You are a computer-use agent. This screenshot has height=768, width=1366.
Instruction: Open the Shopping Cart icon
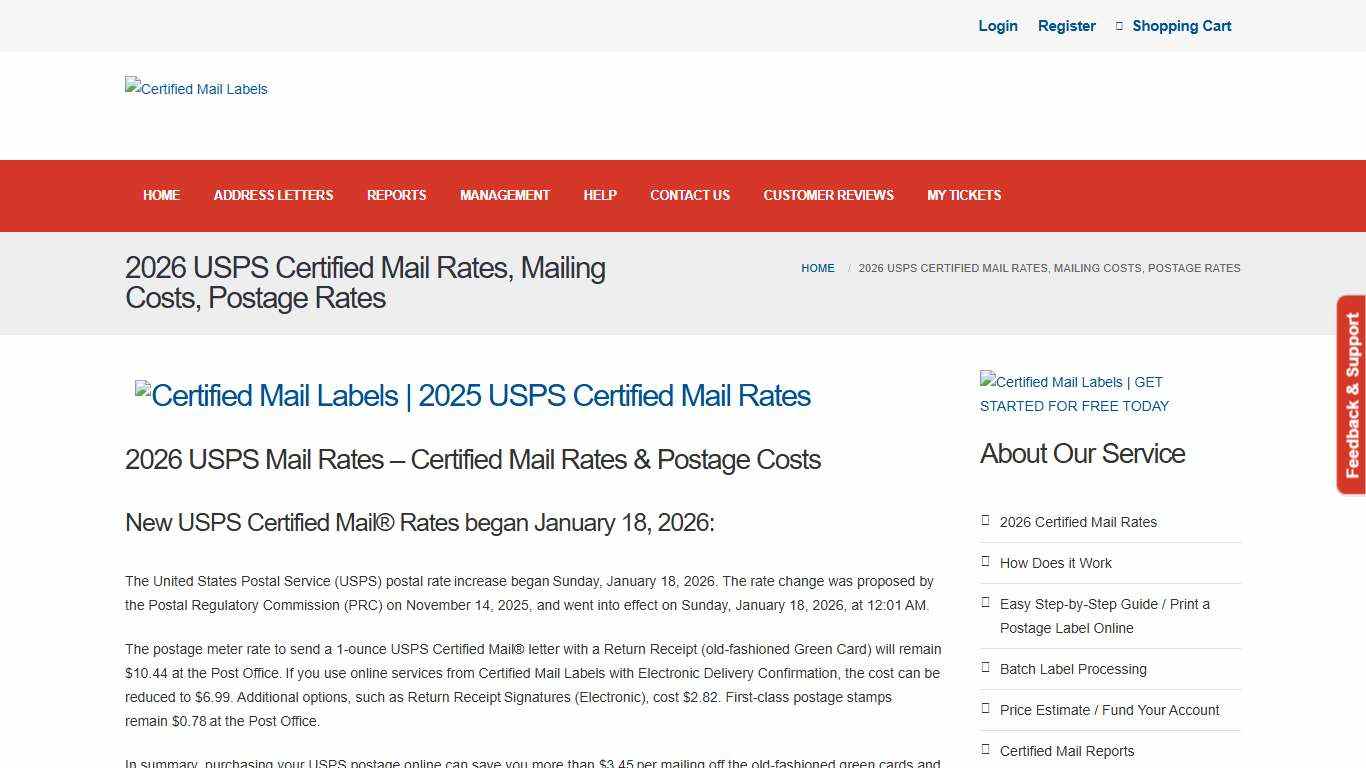click(x=1117, y=25)
